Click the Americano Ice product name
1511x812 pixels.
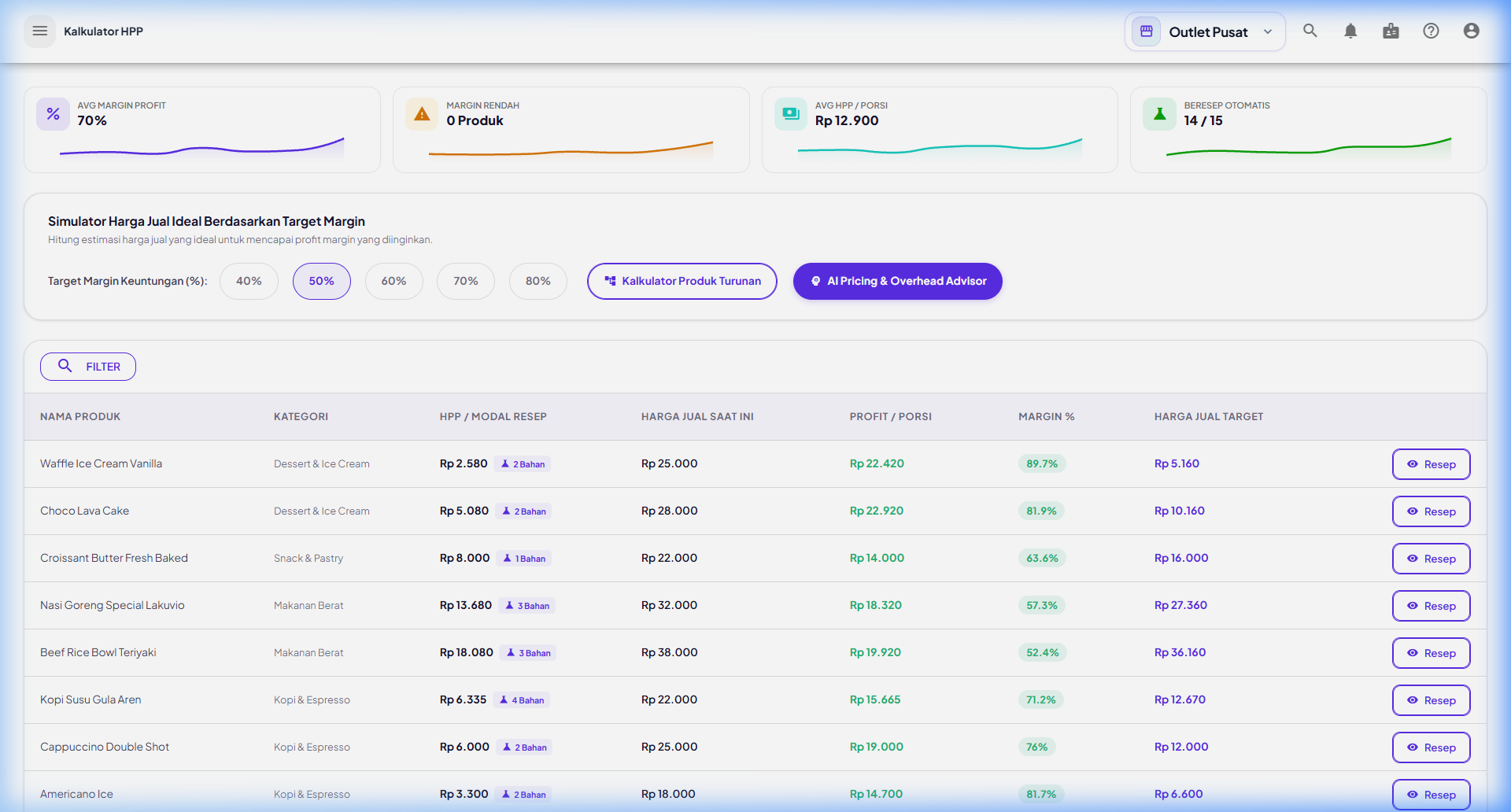[x=76, y=794]
